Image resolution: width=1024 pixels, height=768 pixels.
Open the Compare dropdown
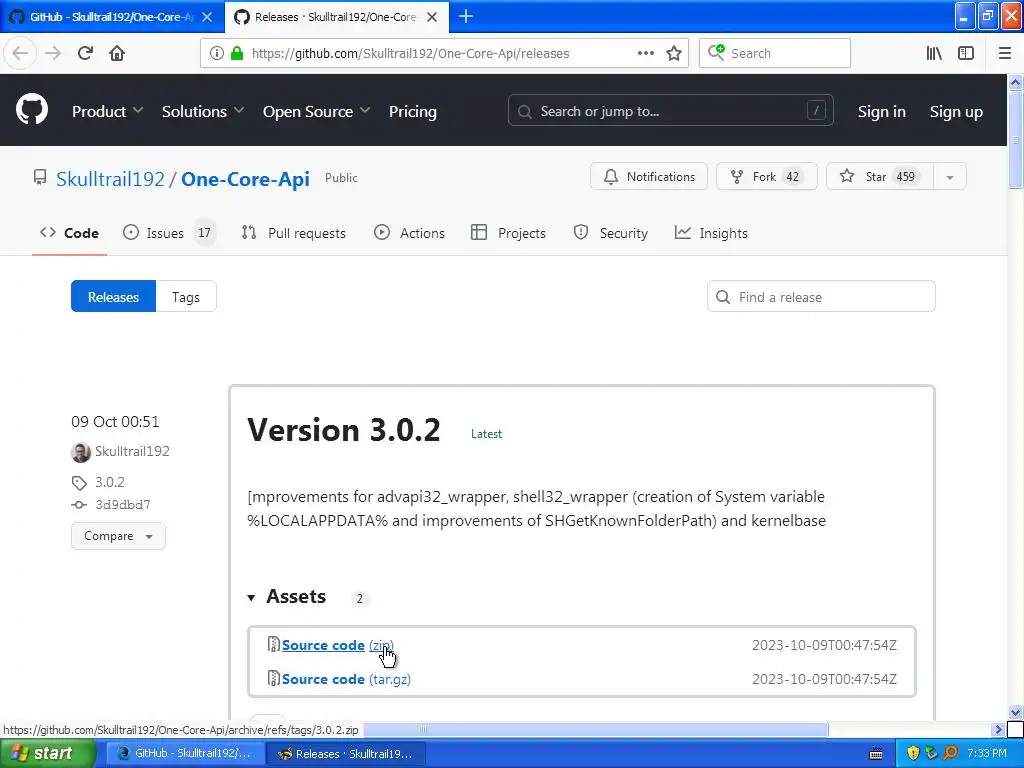pyautogui.click(x=118, y=536)
